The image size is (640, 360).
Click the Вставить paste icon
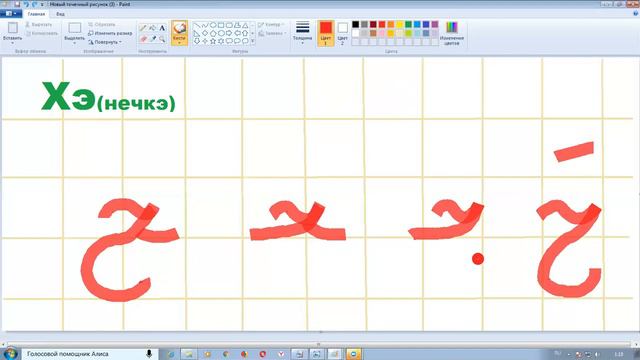pos(13,28)
